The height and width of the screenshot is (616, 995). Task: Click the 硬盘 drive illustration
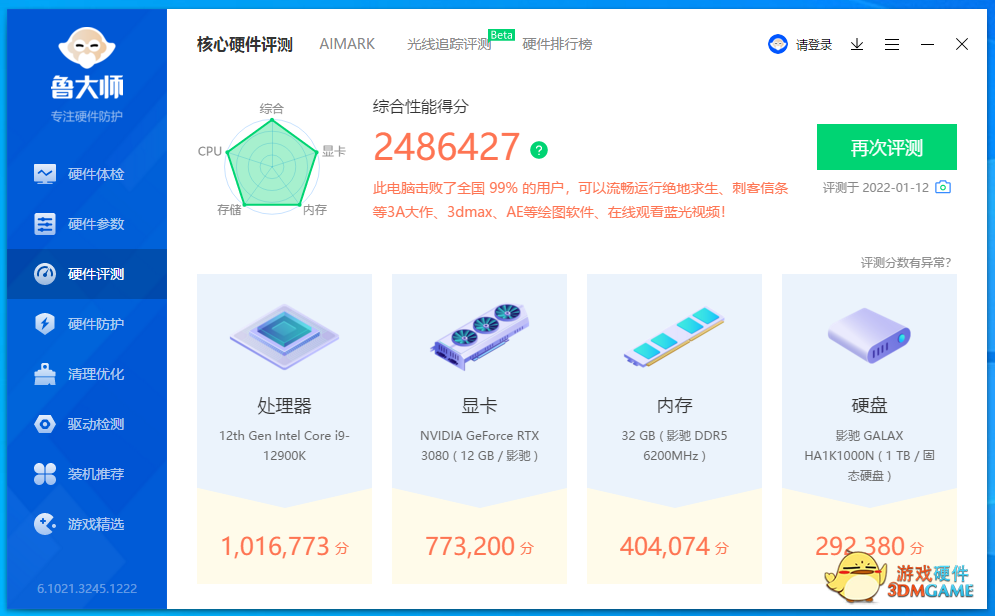(x=869, y=335)
